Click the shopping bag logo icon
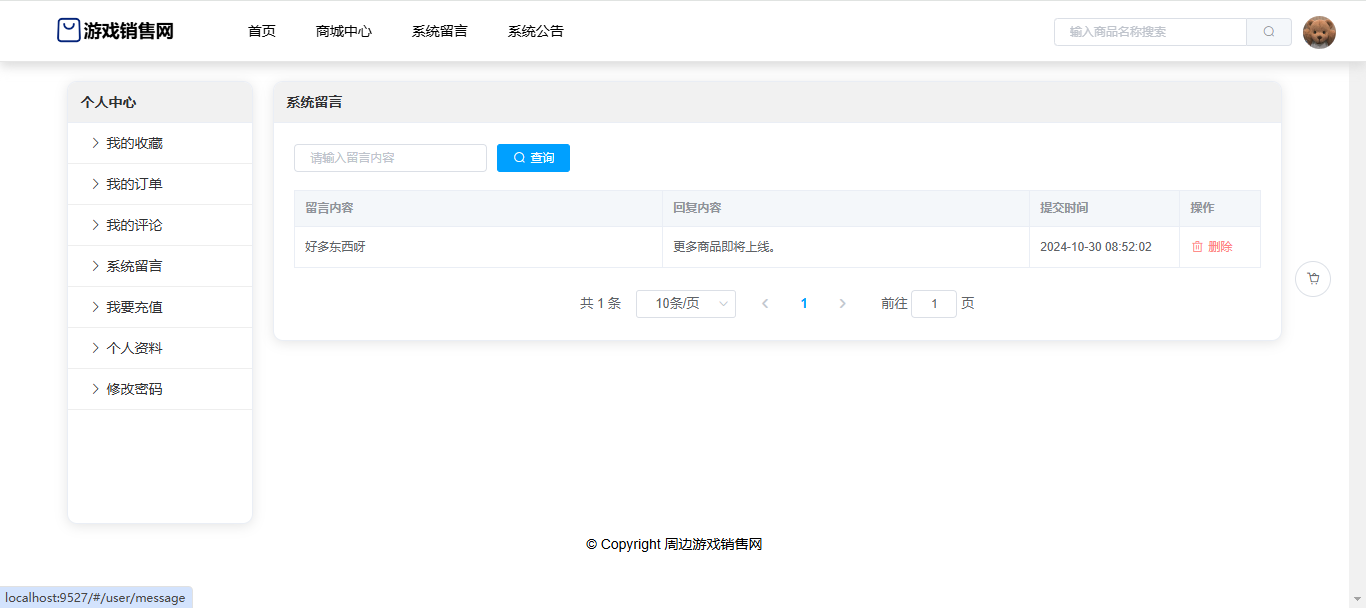 (68, 31)
